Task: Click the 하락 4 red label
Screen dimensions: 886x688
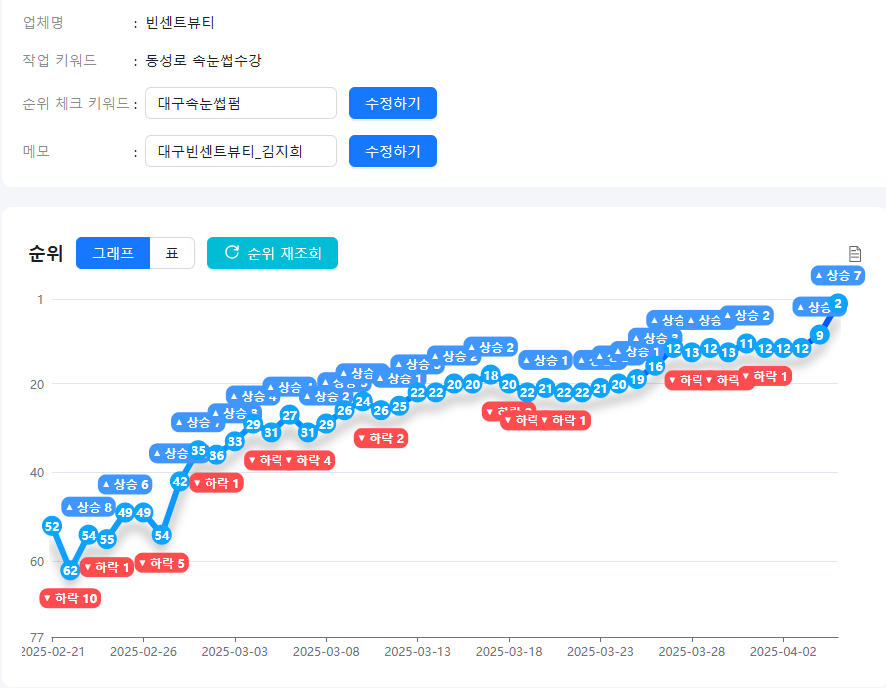Action: [x=308, y=460]
